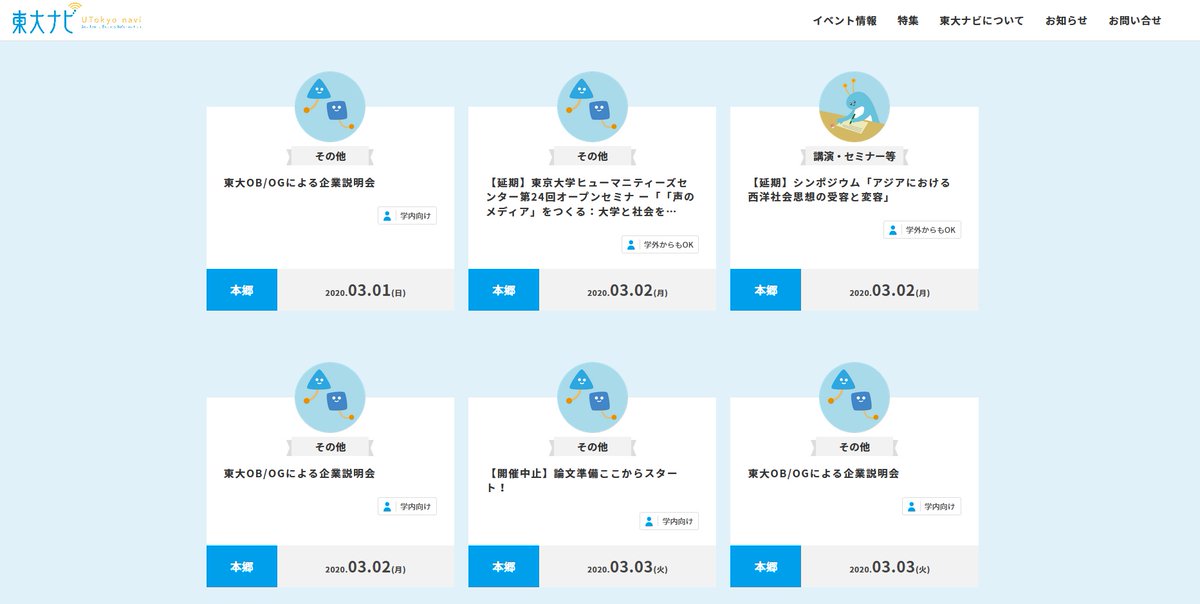Click 学外からもOK tag on the シンポジウム card
This screenshot has height=604, width=1200.
pos(922,230)
